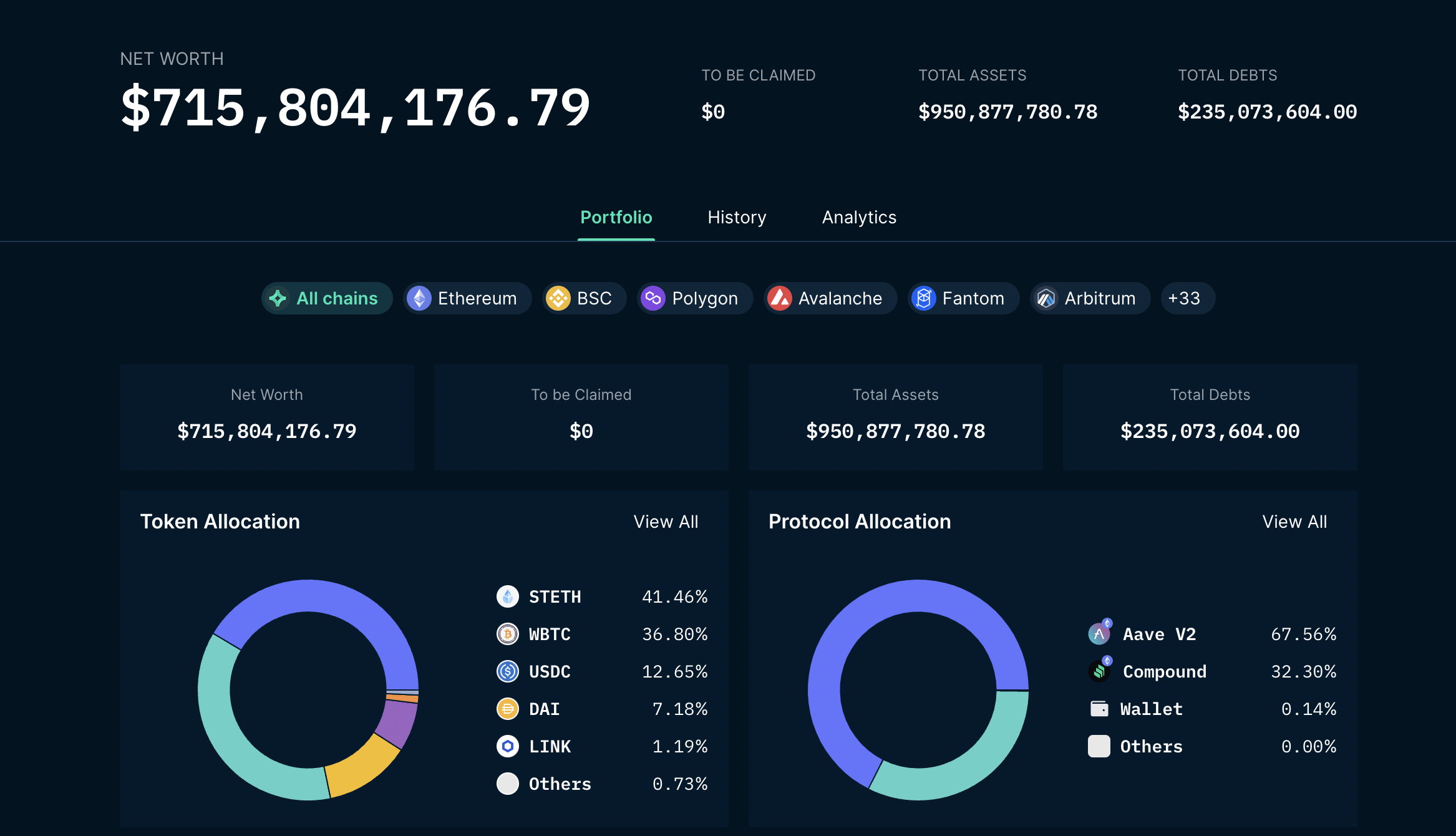1456x836 pixels.
Task: Click the Ethereum diamond icon
Action: [419, 298]
